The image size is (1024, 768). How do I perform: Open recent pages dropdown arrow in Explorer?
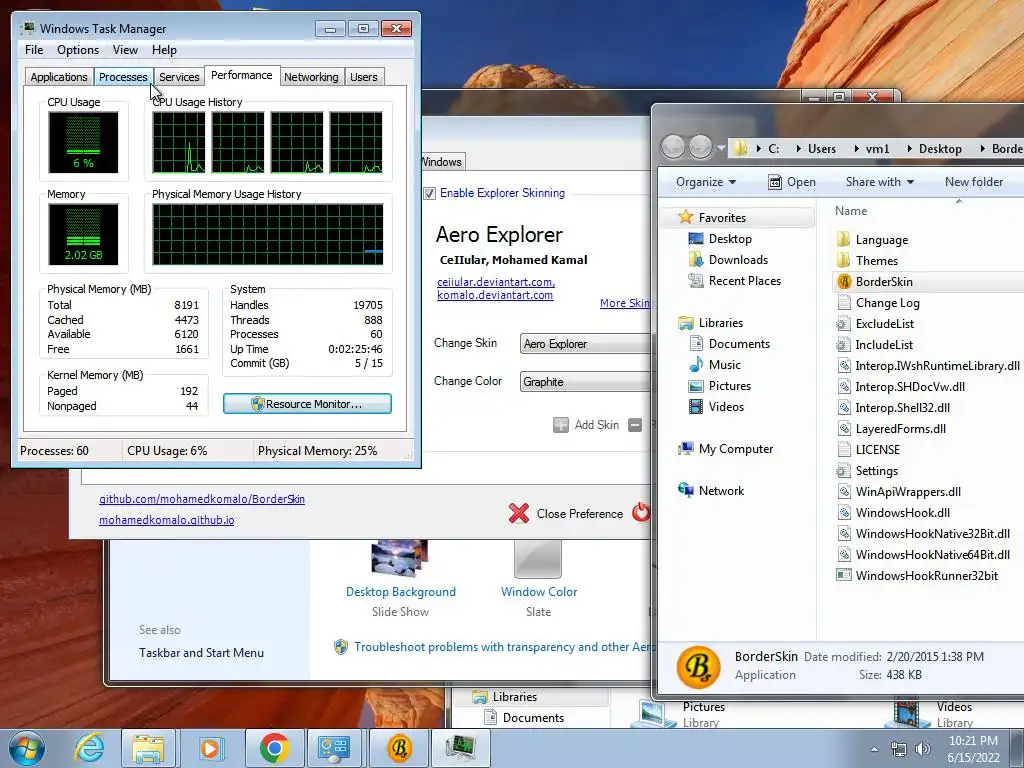[721, 148]
